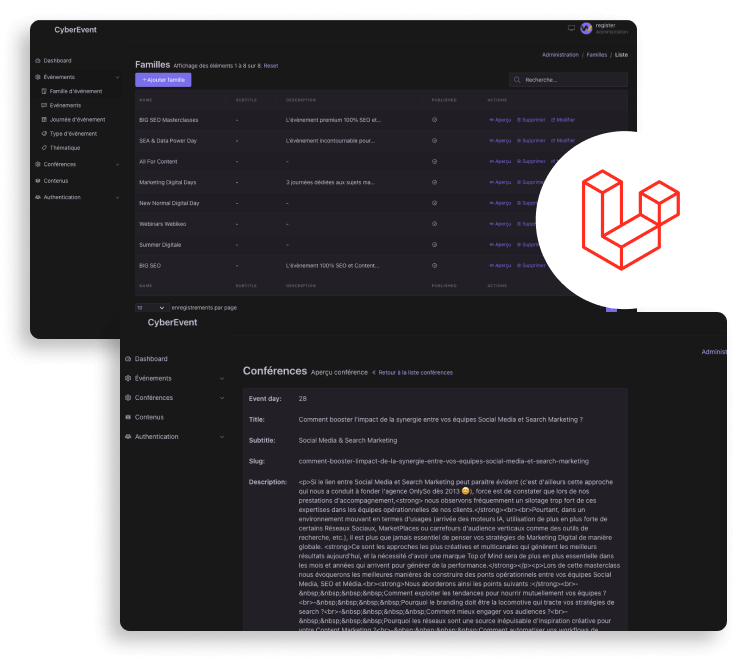747x661 pixels.
Task: Open Dashboard menu item in Conférences window
Action: click(x=151, y=359)
